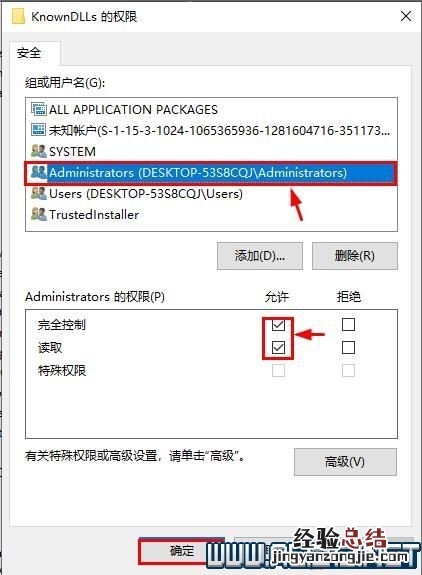Viewport: 422px width, 575px height.
Task: Uncheck Allow for 完全控制 (Full control)
Action: tap(278, 325)
